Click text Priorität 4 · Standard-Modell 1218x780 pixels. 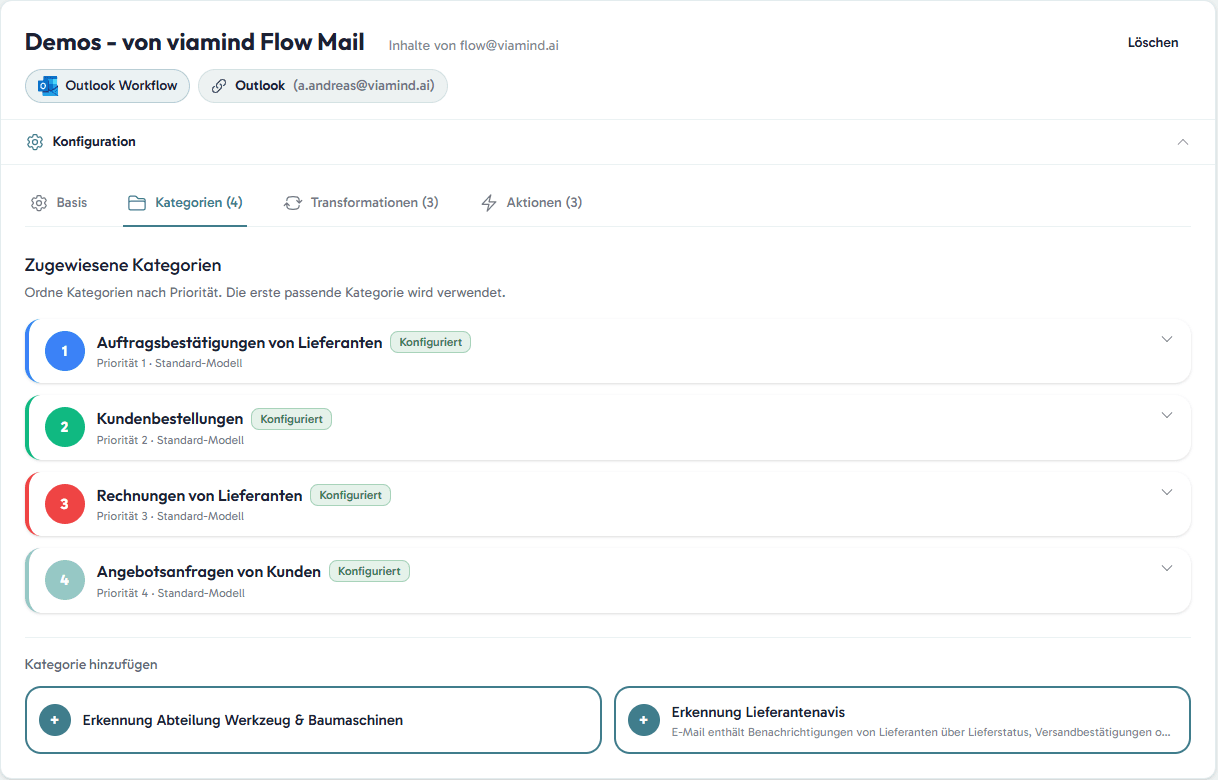point(171,593)
